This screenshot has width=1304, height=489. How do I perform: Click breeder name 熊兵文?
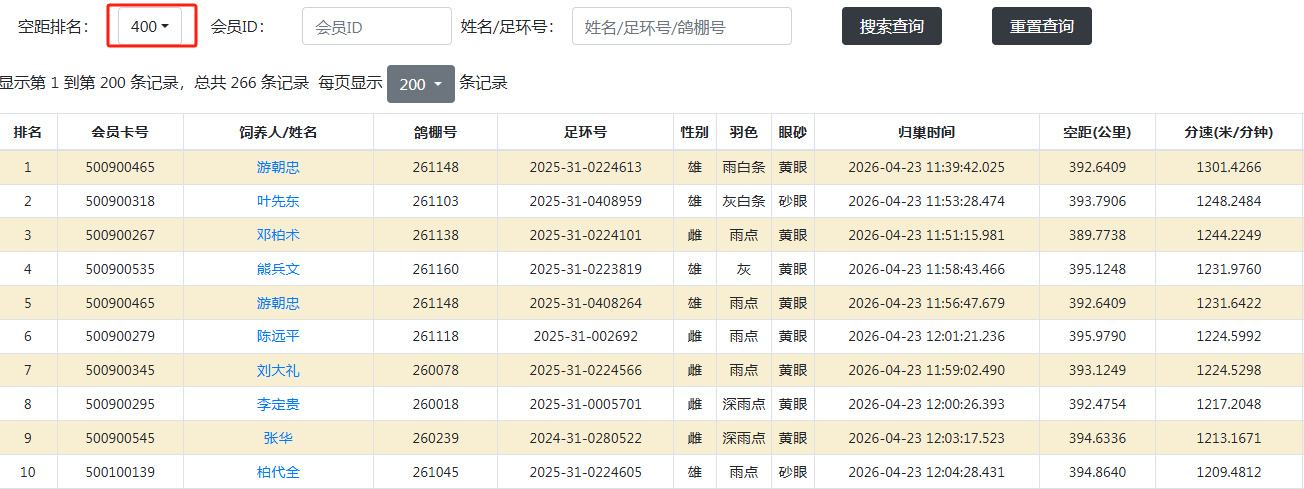(278, 269)
